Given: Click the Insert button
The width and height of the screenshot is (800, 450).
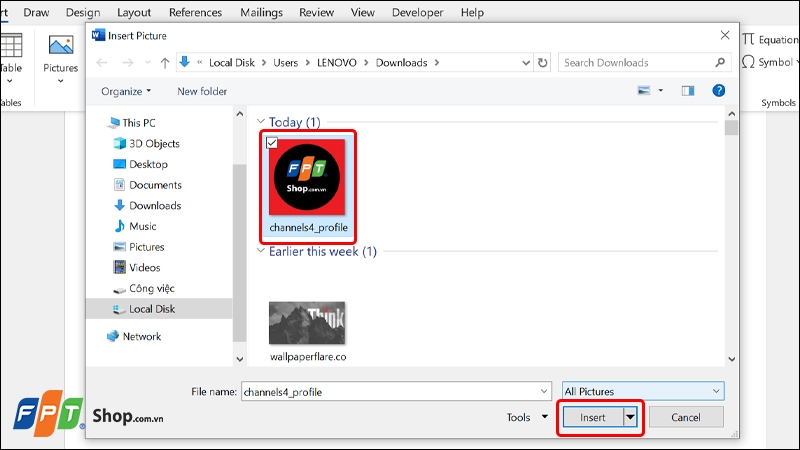Looking at the screenshot, I should (593, 417).
